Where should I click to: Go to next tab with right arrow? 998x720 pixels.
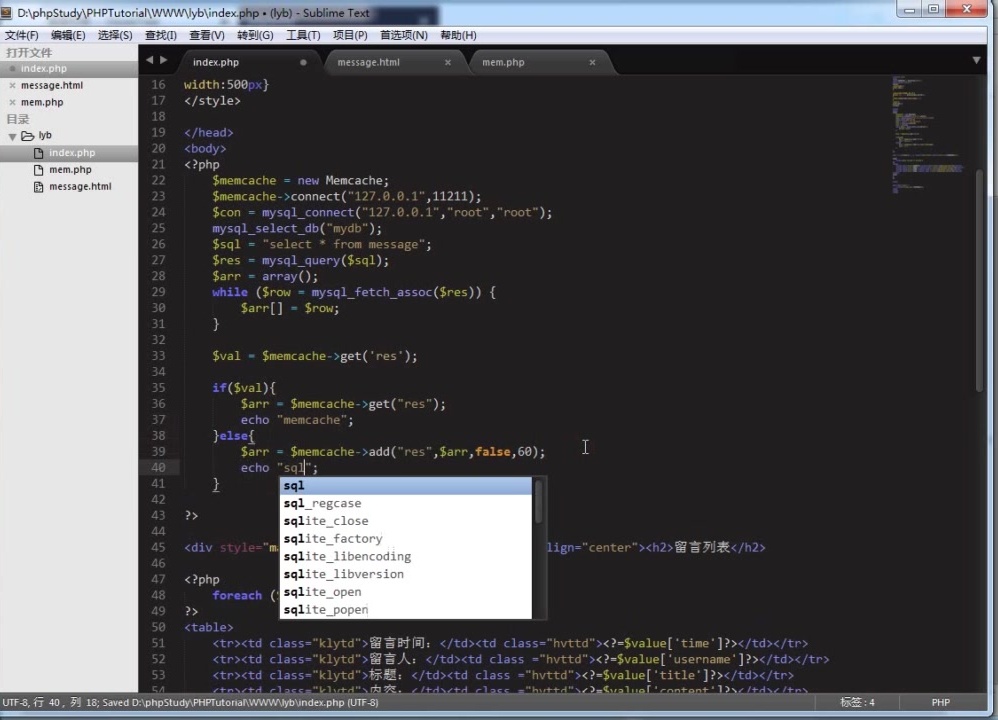point(164,60)
